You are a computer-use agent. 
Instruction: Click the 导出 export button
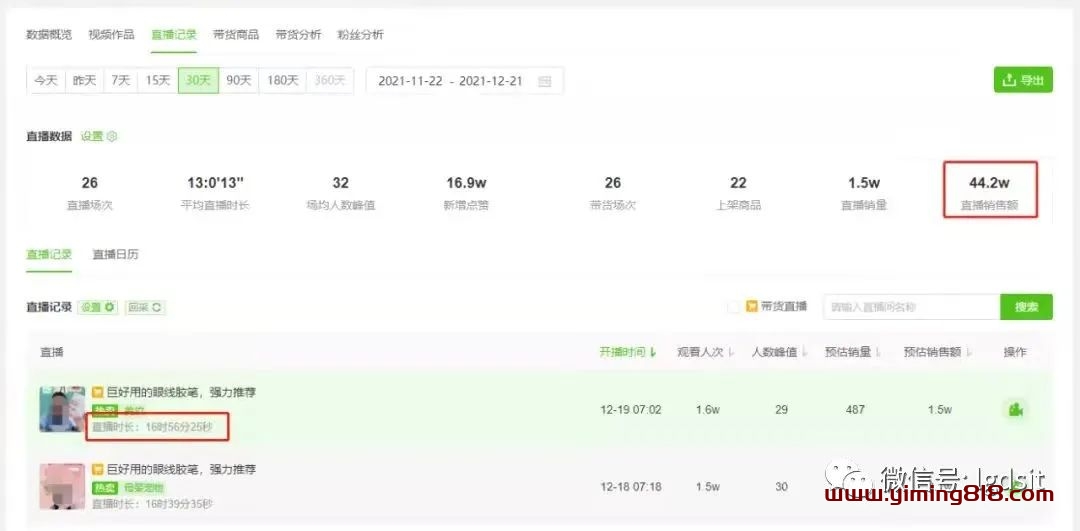1023,80
